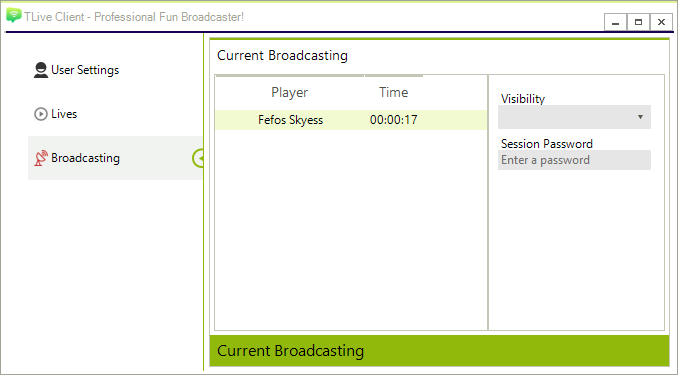Go to the Lives section
The width and height of the screenshot is (678, 375).
[x=115, y=114]
